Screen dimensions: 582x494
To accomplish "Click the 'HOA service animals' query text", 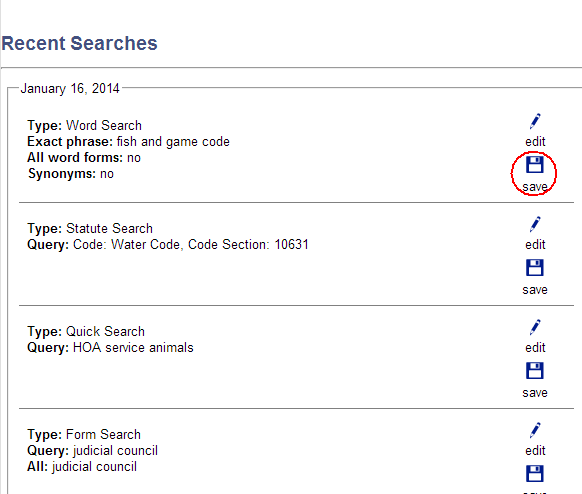I will (x=133, y=347).
